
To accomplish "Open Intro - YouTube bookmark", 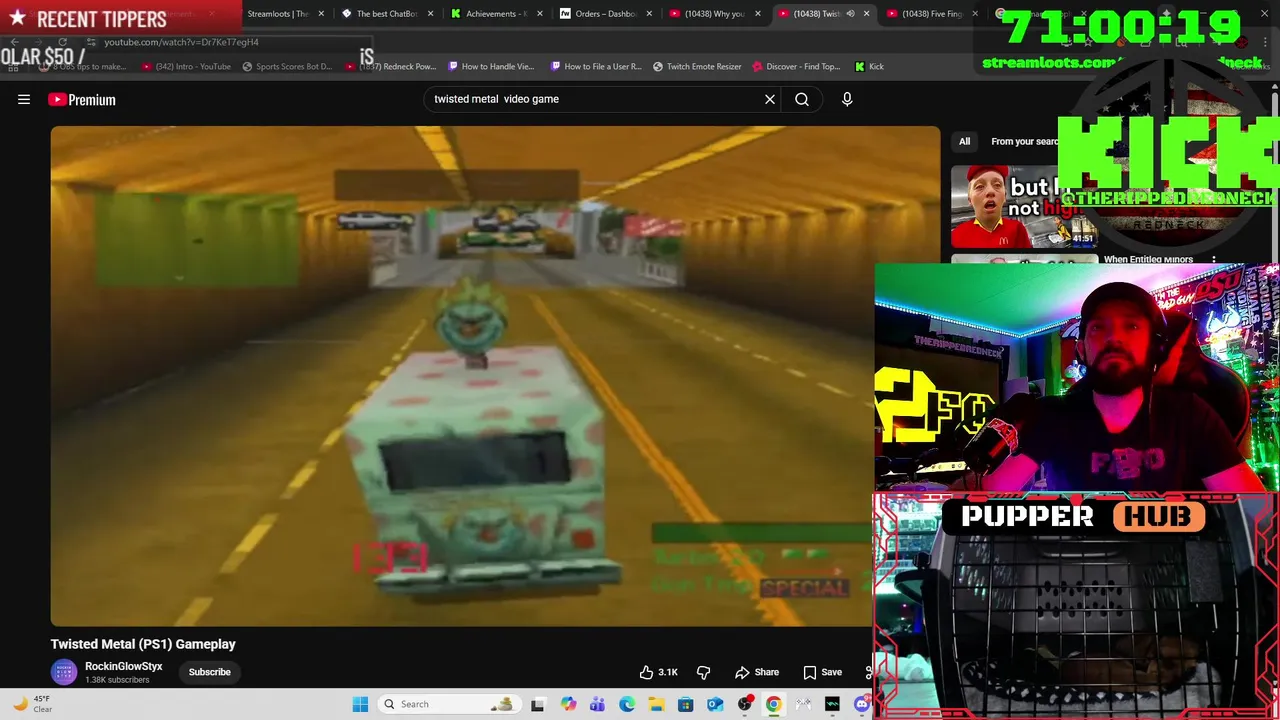I will [186, 67].
